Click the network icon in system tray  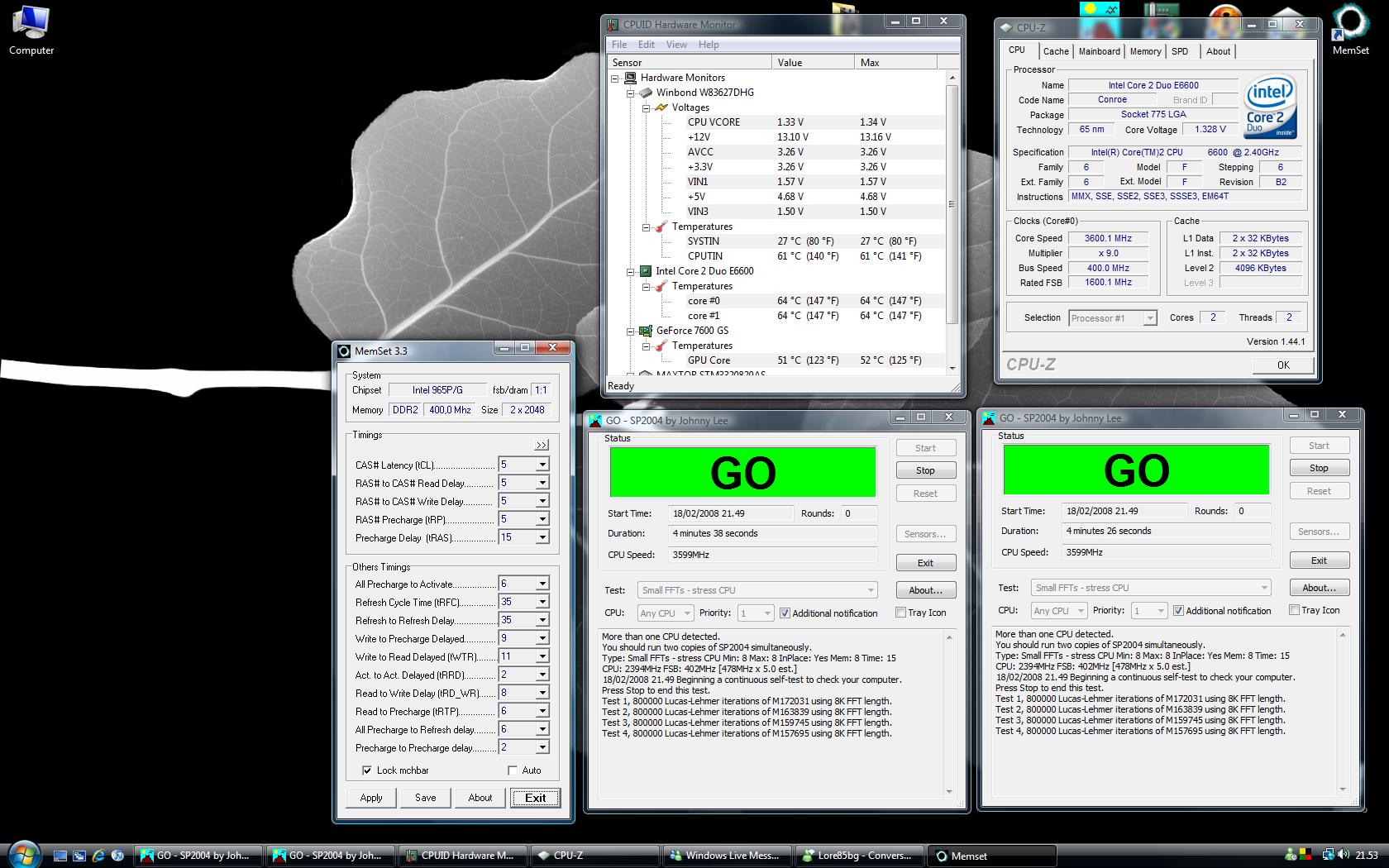(x=1328, y=856)
